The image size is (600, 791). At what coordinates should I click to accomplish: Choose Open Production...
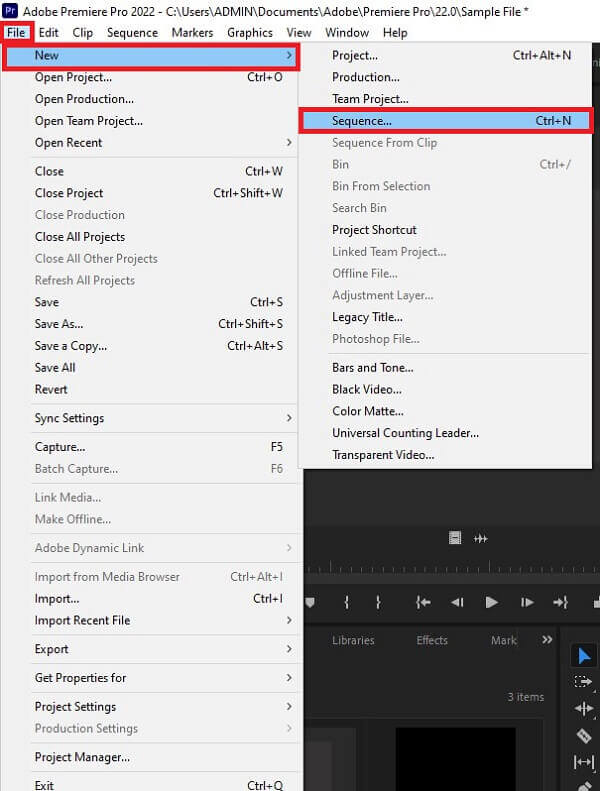point(151,99)
